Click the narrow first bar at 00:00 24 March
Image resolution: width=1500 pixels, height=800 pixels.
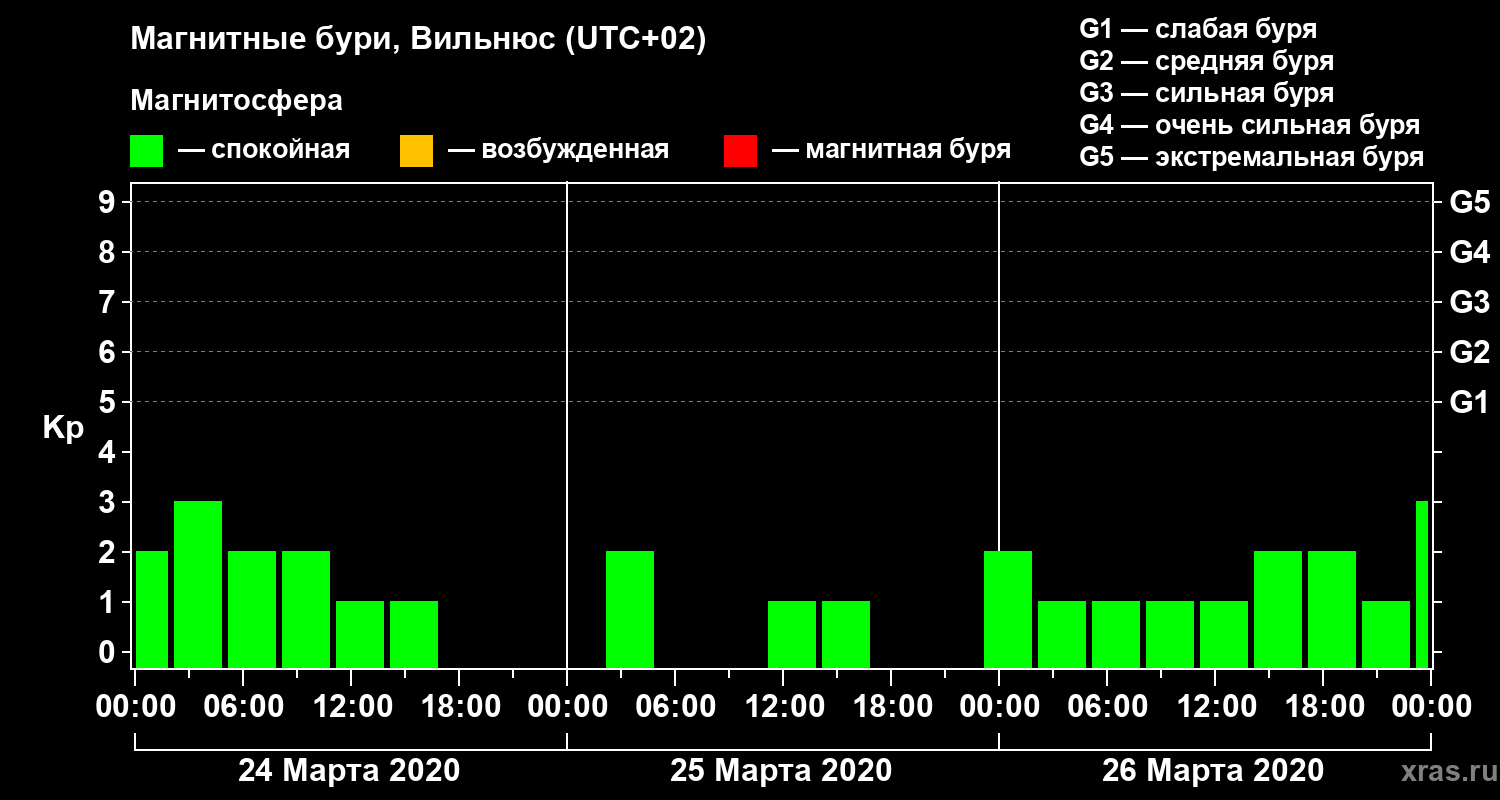[x=152, y=609]
